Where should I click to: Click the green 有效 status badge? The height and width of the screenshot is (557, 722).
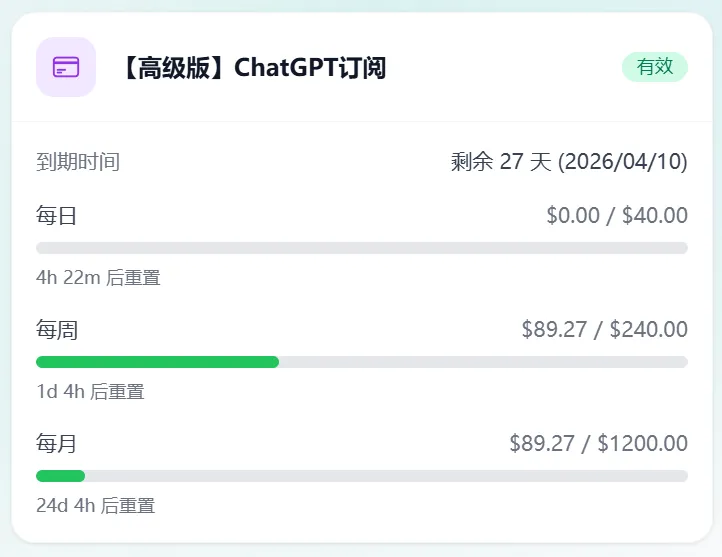654,67
